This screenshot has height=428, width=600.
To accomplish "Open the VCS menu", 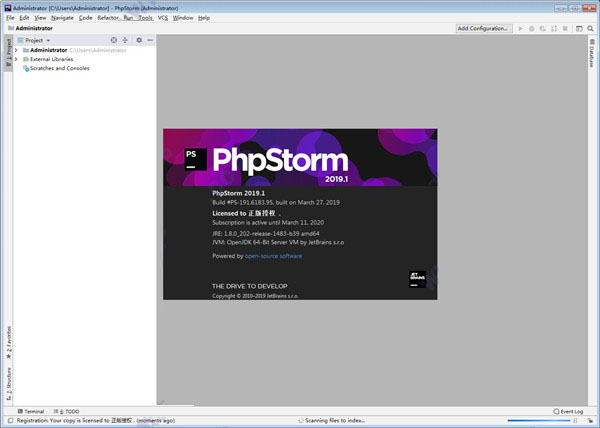I will click(x=162, y=18).
